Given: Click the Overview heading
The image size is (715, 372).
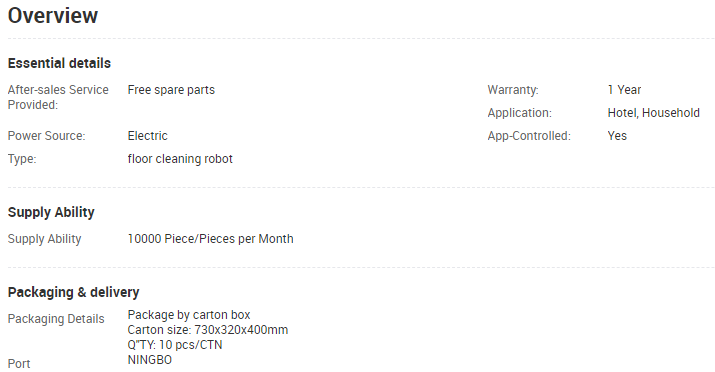Looking at the screenshot, I should pyautogui.click(x=53, y=15).
